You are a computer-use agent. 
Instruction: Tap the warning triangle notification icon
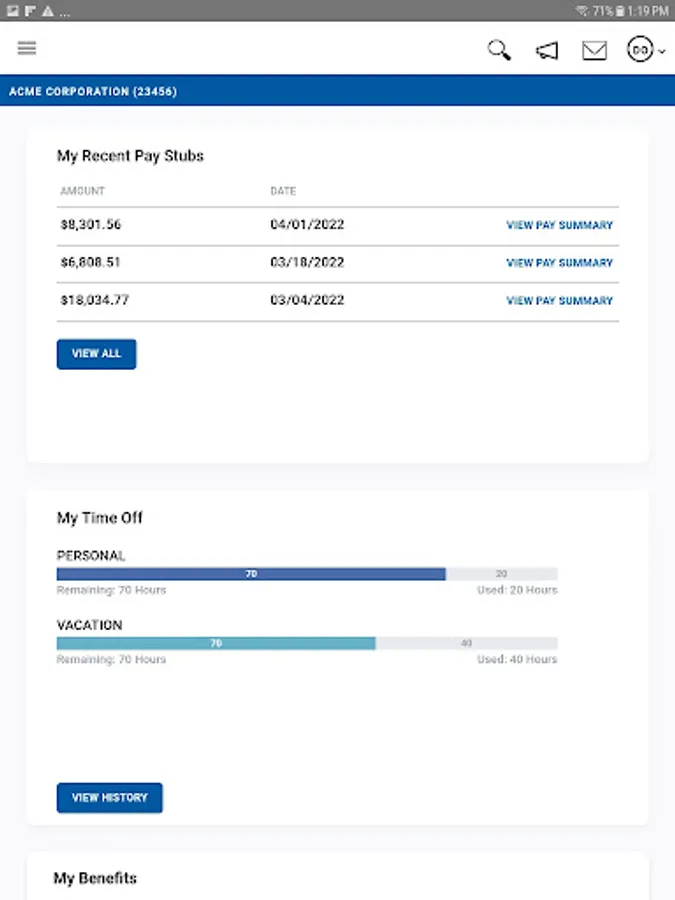coord(47,11)
